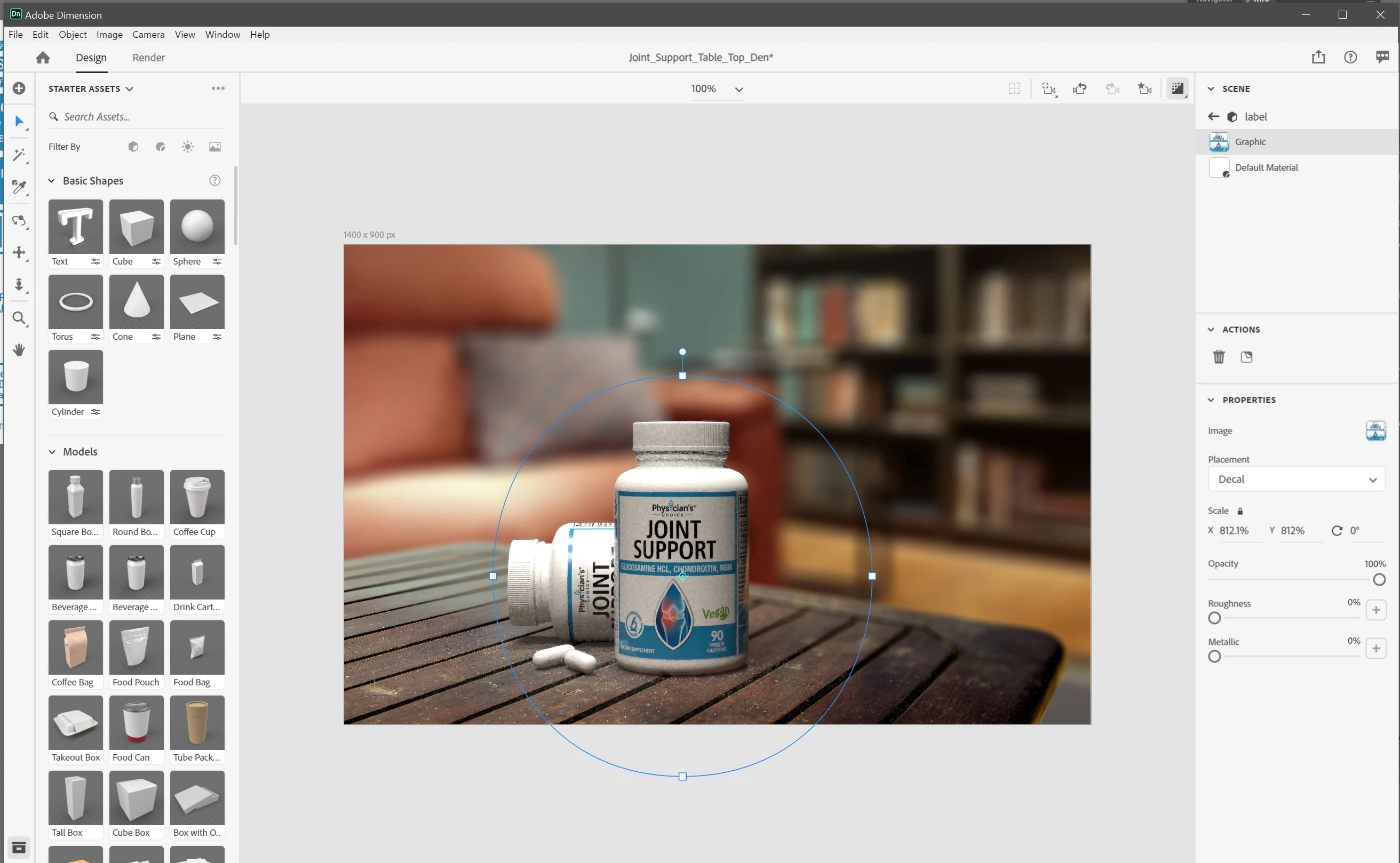Image resolution: width=1400 pixels, height=863 pixels.
Task: Switch to the Render tab
Action: coord(148,58)
